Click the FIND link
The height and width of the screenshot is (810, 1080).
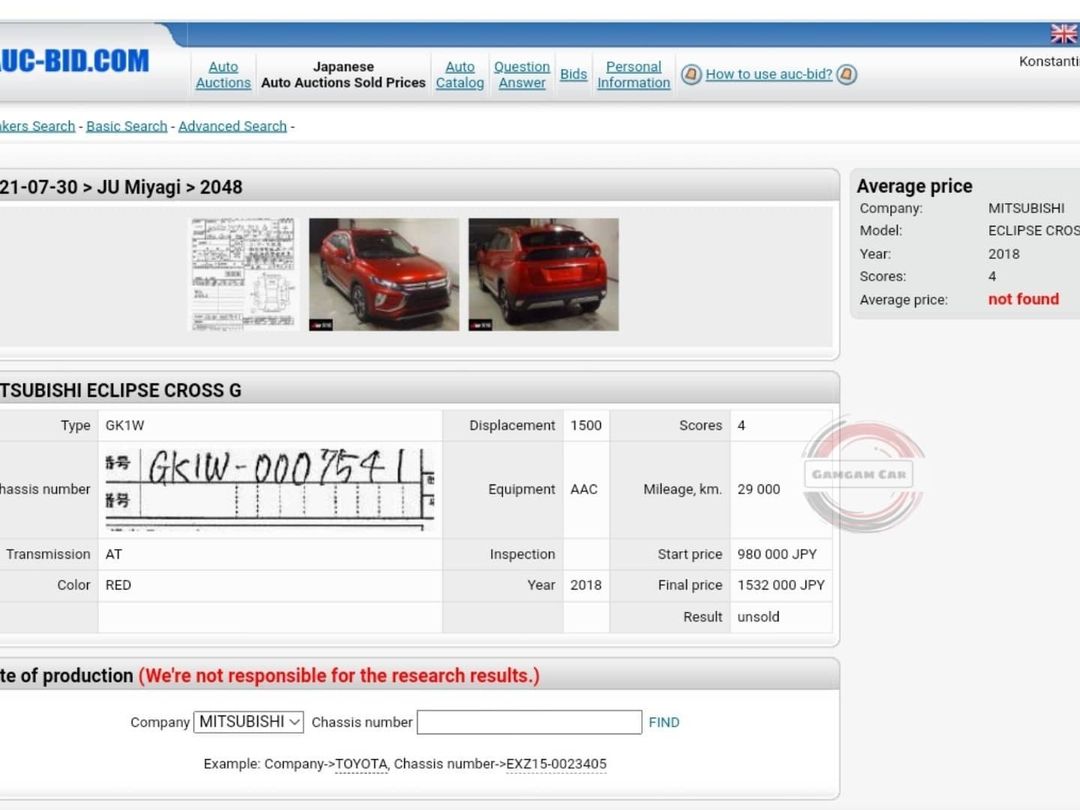pos(663,722)
